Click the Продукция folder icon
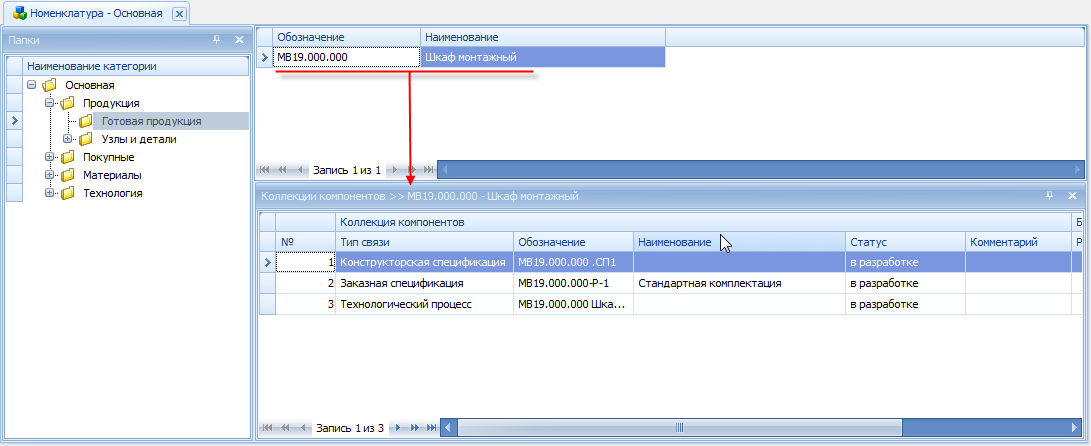This screenshot has height=446, width=1091. tap(67, 103)
